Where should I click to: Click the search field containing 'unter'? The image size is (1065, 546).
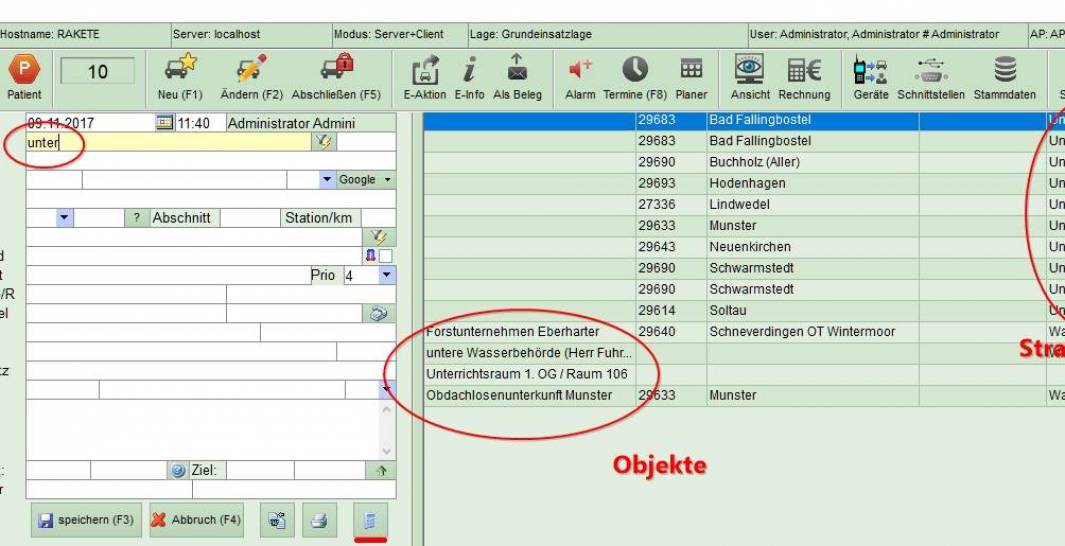pyautogui.click(x=168, y=142)
